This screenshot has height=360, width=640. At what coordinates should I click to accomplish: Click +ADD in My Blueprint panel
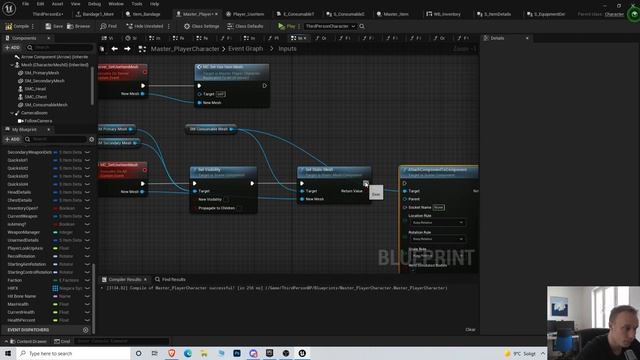click(12, 139)
